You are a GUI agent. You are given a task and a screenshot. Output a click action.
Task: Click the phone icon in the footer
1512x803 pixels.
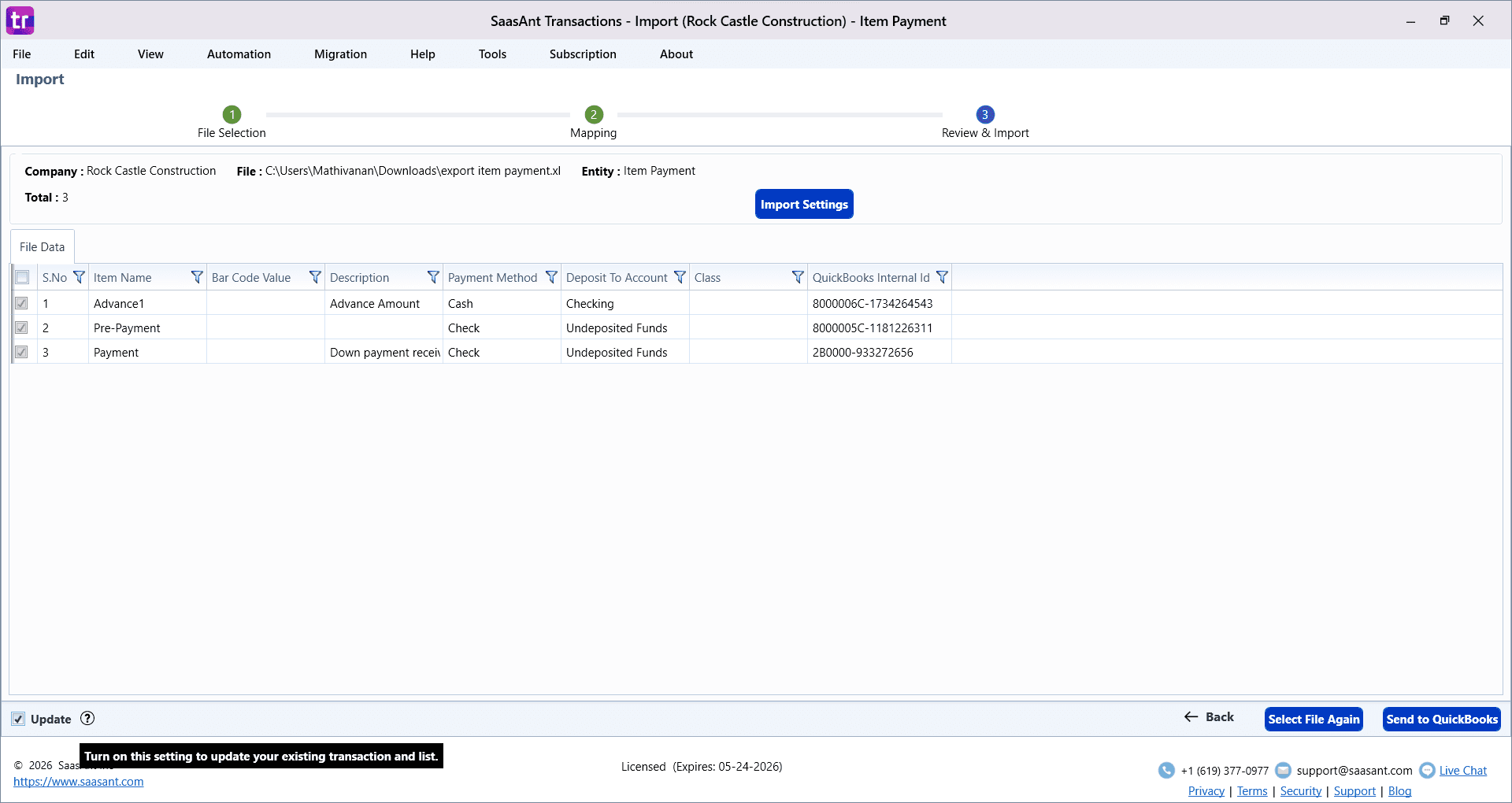click(x=1166, y=770)
